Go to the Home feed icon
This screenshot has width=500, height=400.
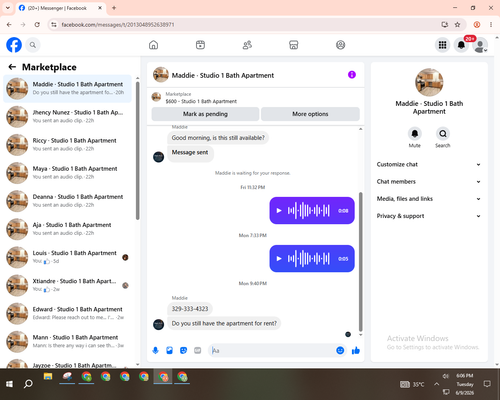point(154,45)
